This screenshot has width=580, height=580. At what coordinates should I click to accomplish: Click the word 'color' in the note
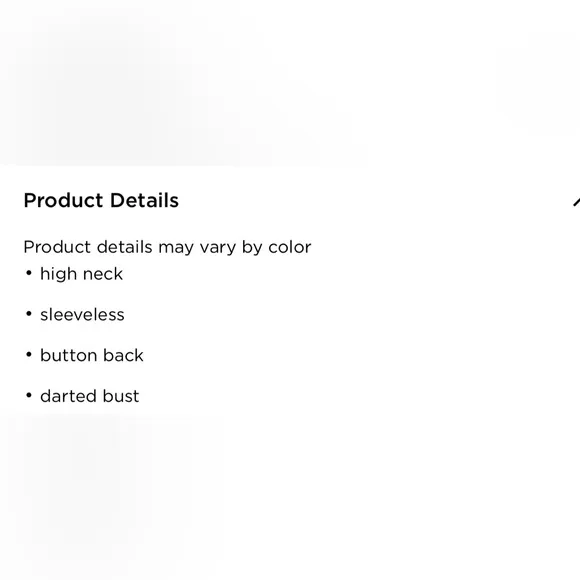(x=290, y=247)
